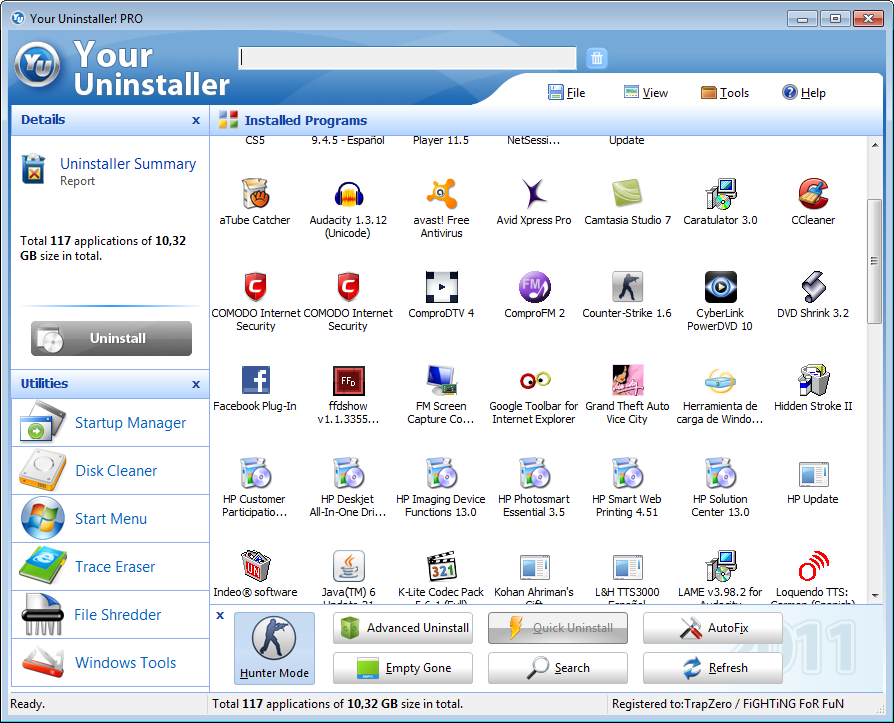Viewport: 894px width, 723px height.
Task: Open the Tools menu
Action: tap(725, 92)
